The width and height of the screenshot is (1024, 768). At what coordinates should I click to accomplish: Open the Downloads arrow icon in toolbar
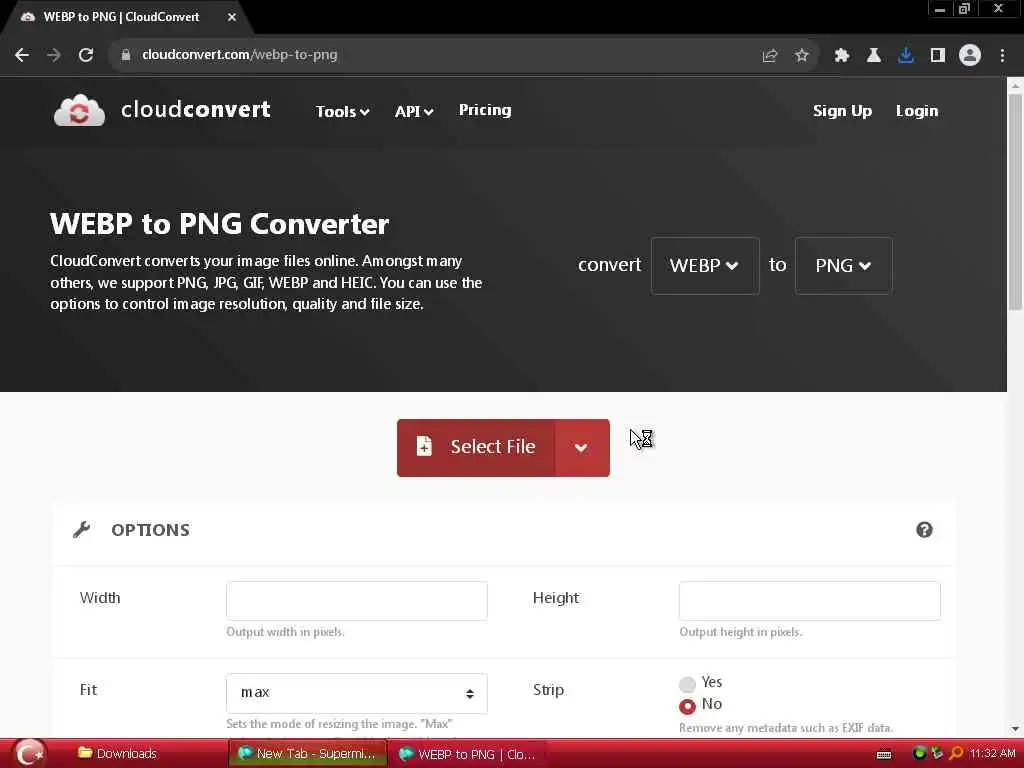905,56
